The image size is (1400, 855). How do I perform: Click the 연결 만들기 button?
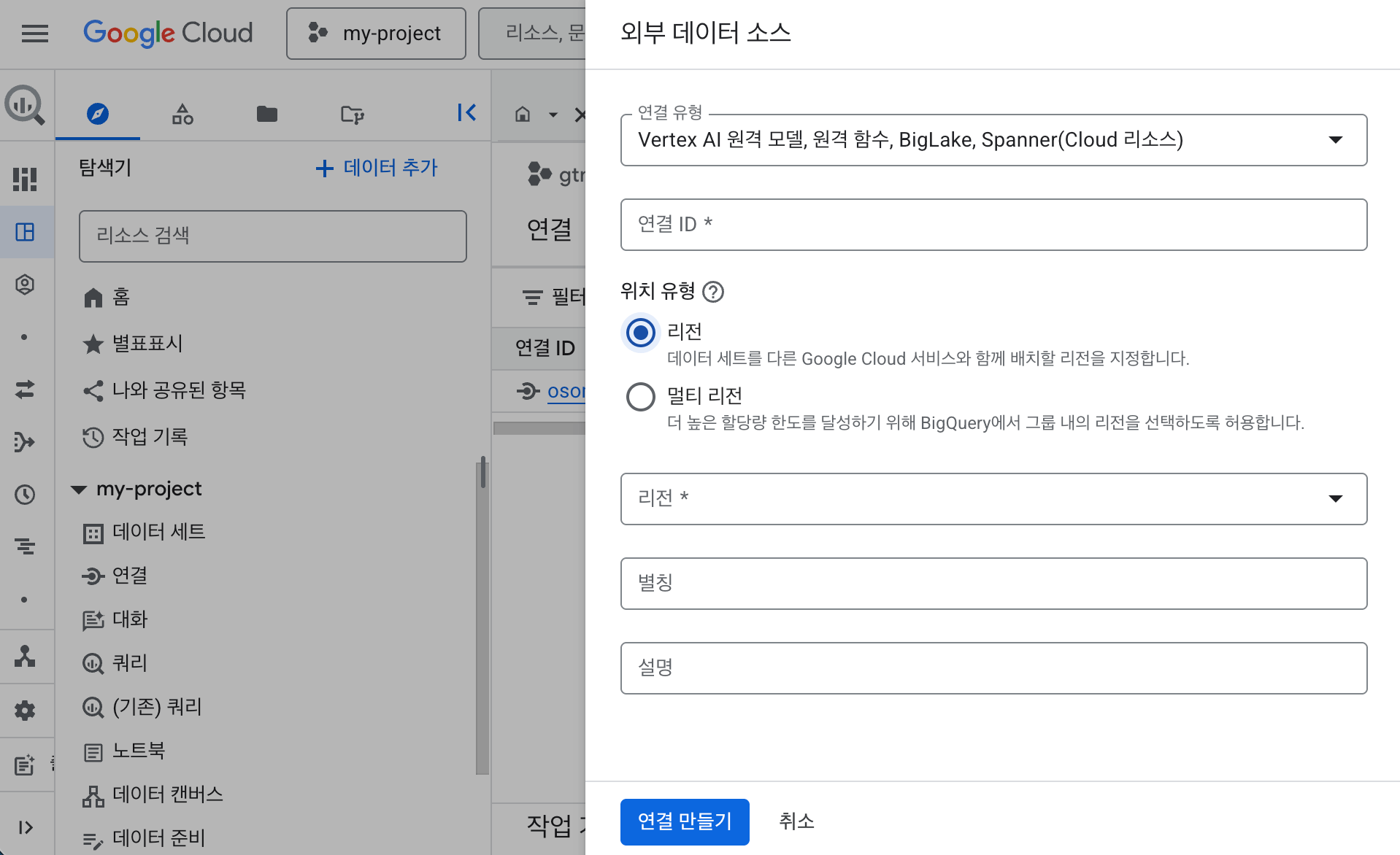click(684, 821)
